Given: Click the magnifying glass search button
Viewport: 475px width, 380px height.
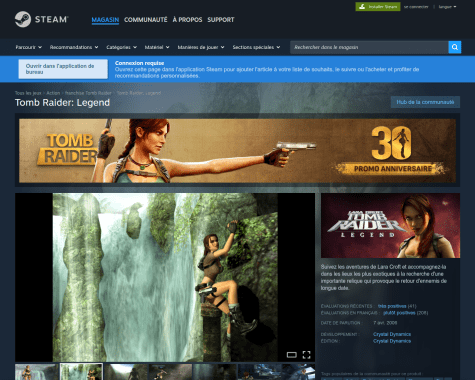Looking at the screenshot, I should tap(455, 47).
